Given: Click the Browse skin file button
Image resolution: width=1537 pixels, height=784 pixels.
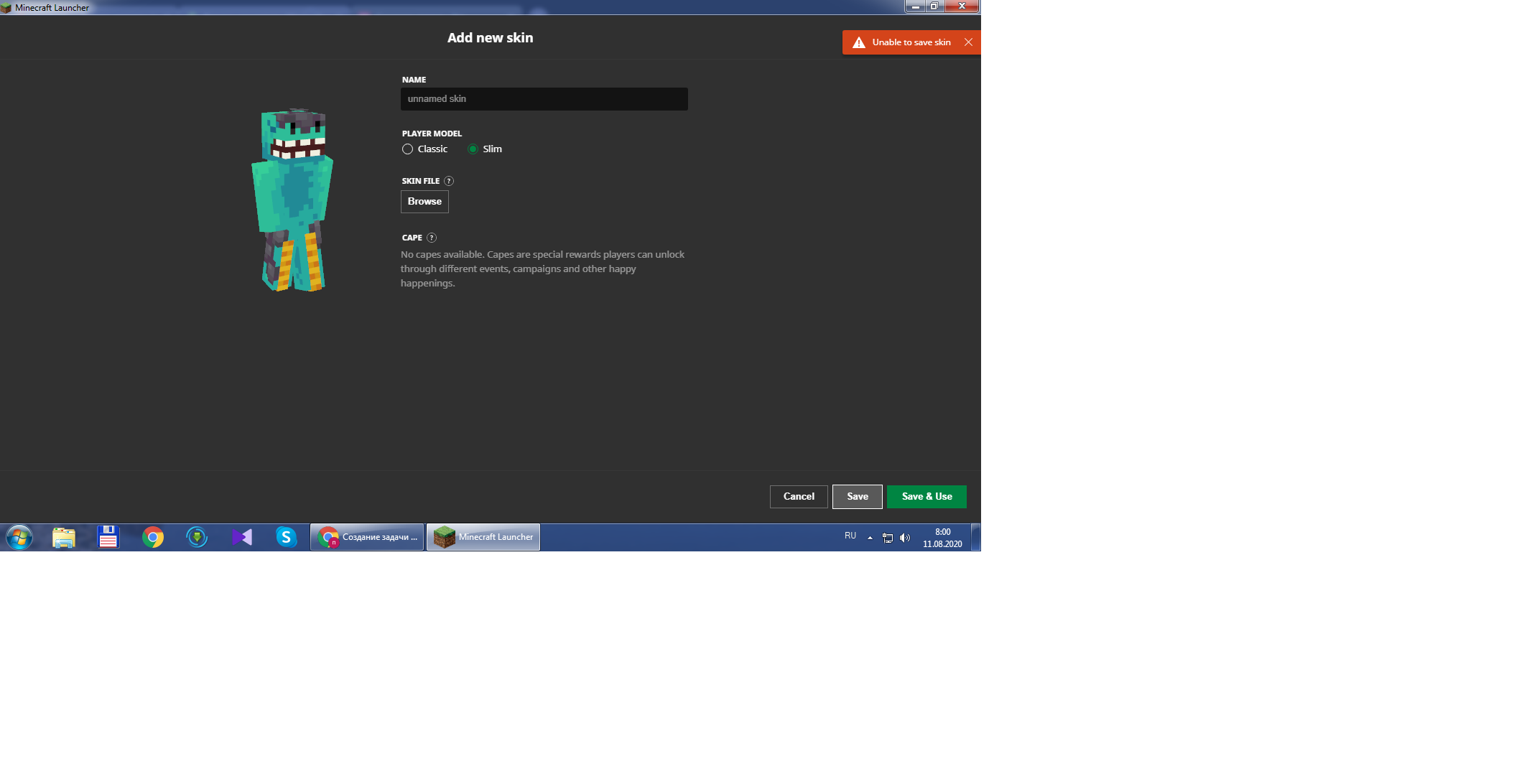Looking at the screenshot, I should tap(424, 202).
